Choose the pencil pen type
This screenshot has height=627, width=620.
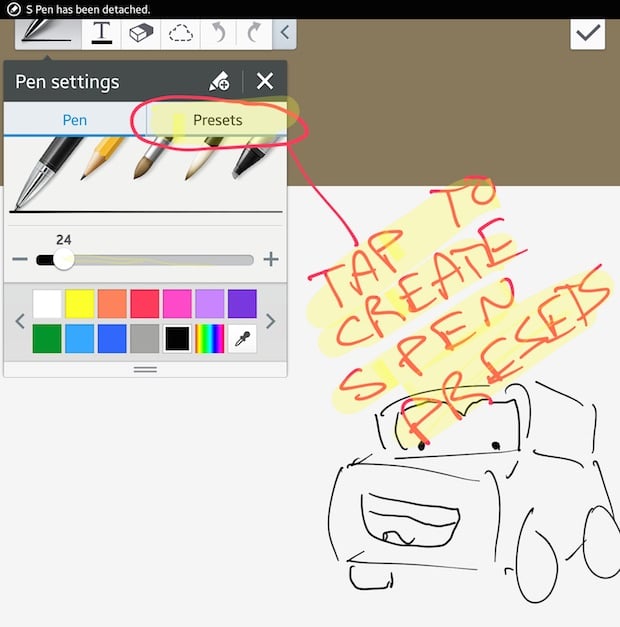[103, 158]
